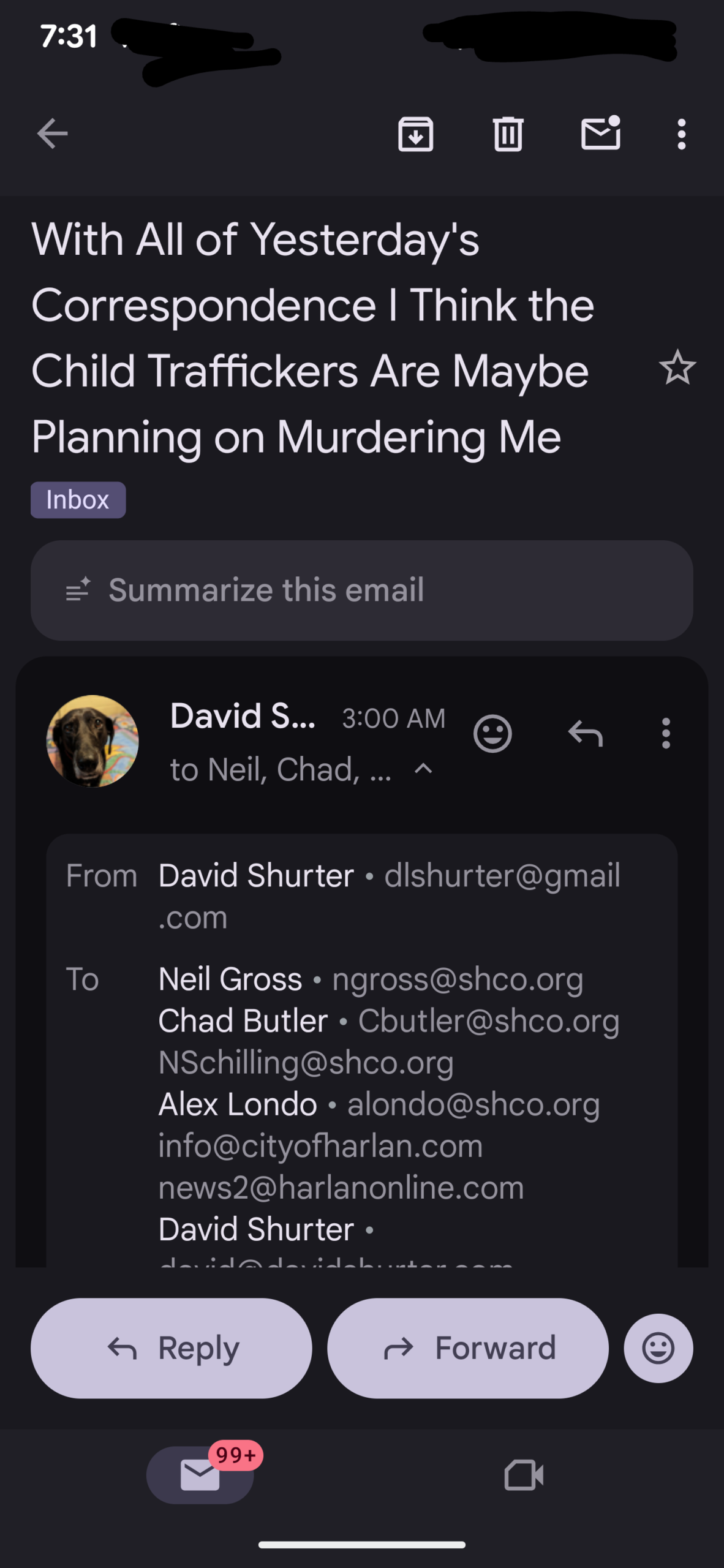Add emoji reaction beside the 3:00 AM timestamp
Screen dimensions: 724x1568
[x=492, y=733]
